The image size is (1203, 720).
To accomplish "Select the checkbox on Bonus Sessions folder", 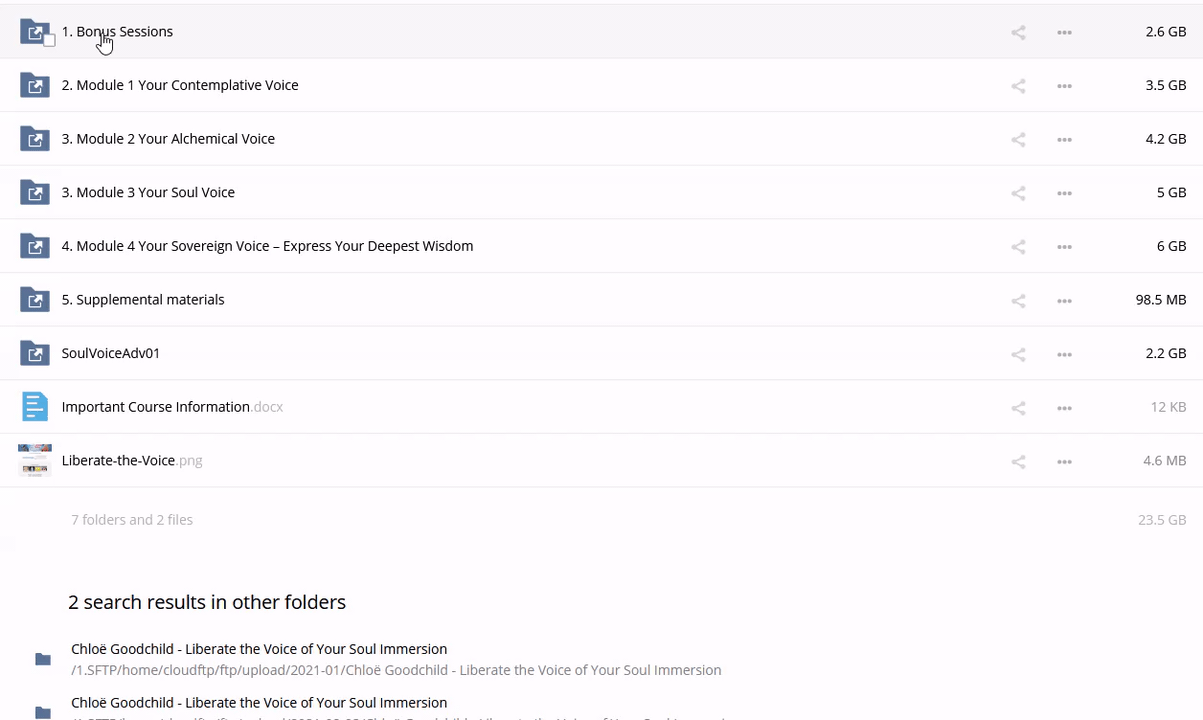I will point(49,41).
